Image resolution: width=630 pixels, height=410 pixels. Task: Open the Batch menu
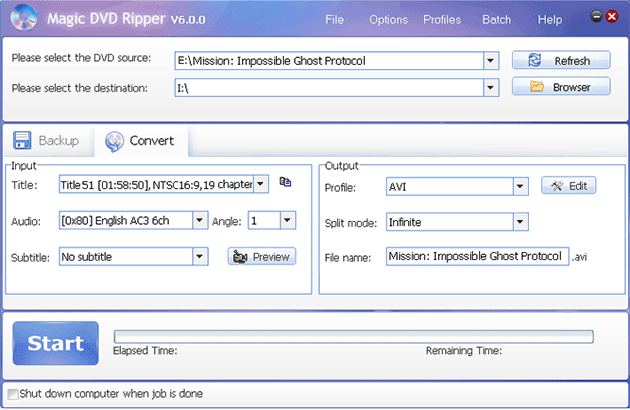tap(497, 20)
